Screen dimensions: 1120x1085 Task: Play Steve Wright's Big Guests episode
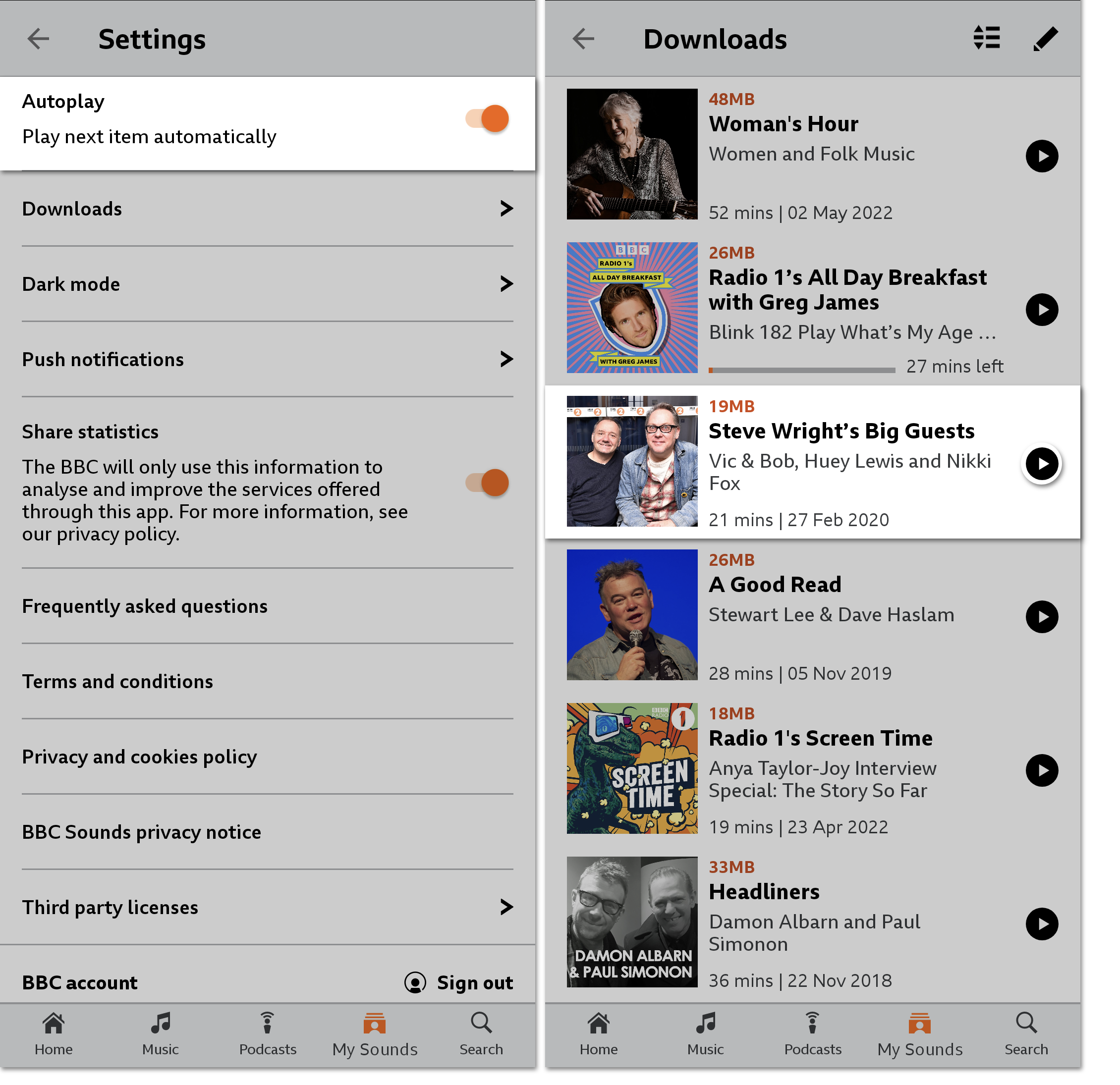pos(1040,462)
